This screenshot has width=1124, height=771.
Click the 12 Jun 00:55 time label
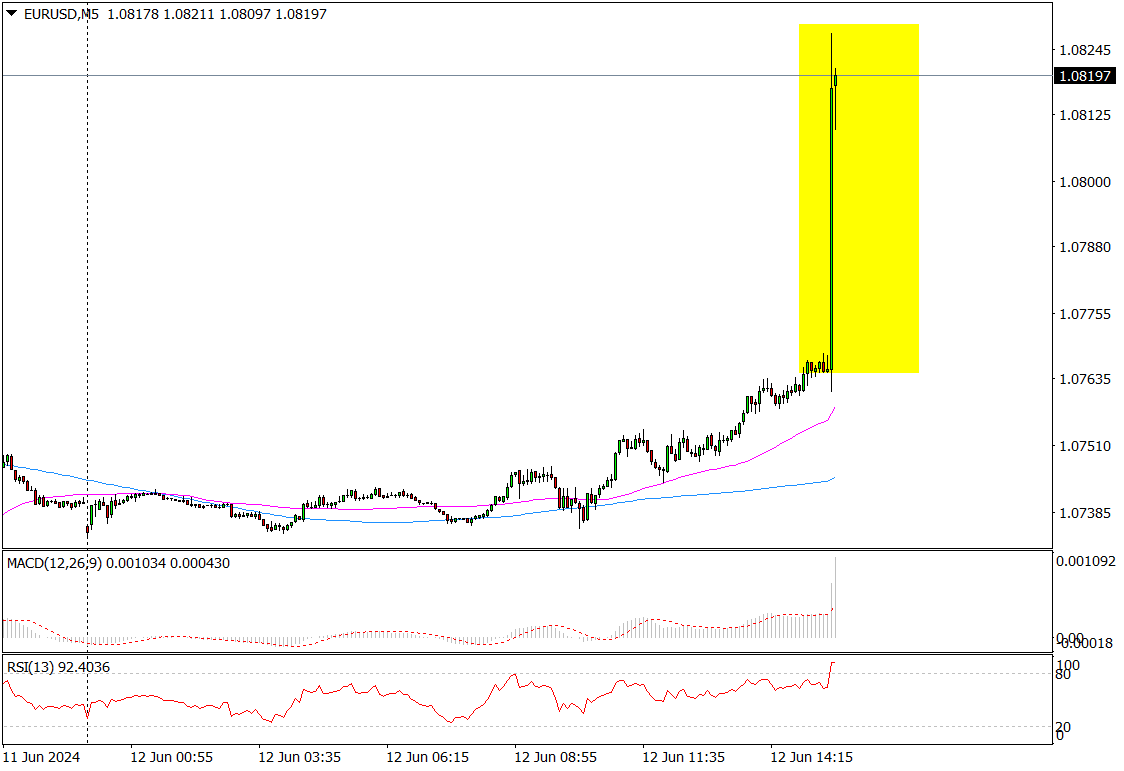pyautogui.click(x=171, y=757)
